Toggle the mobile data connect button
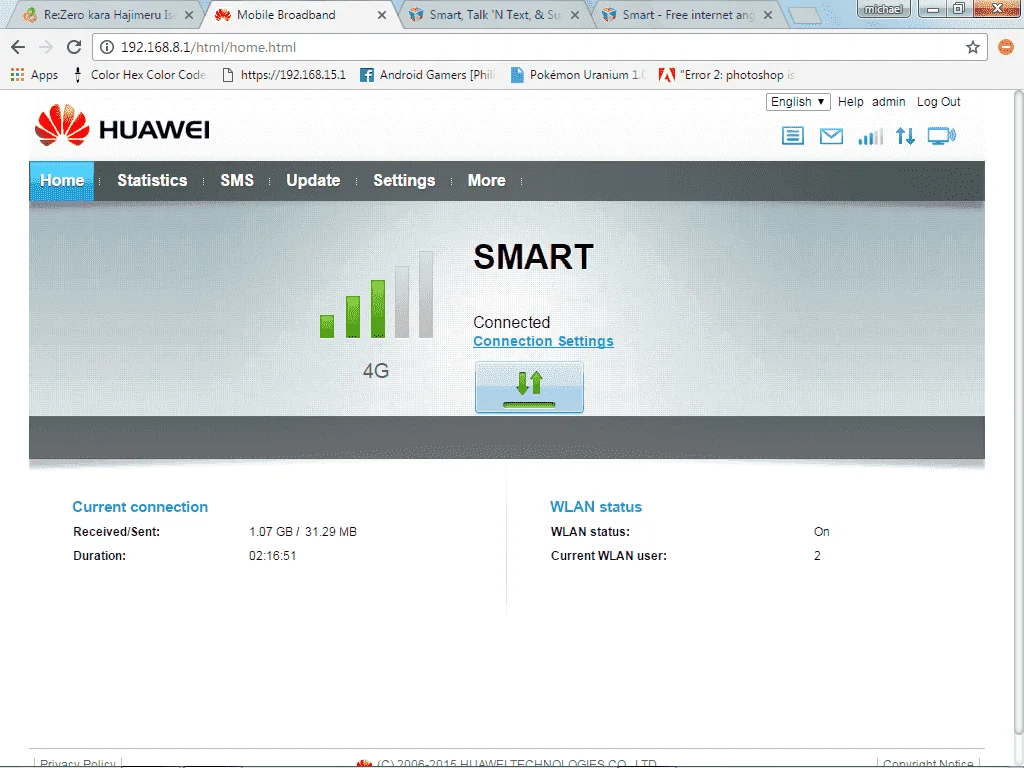 [529, 387]
